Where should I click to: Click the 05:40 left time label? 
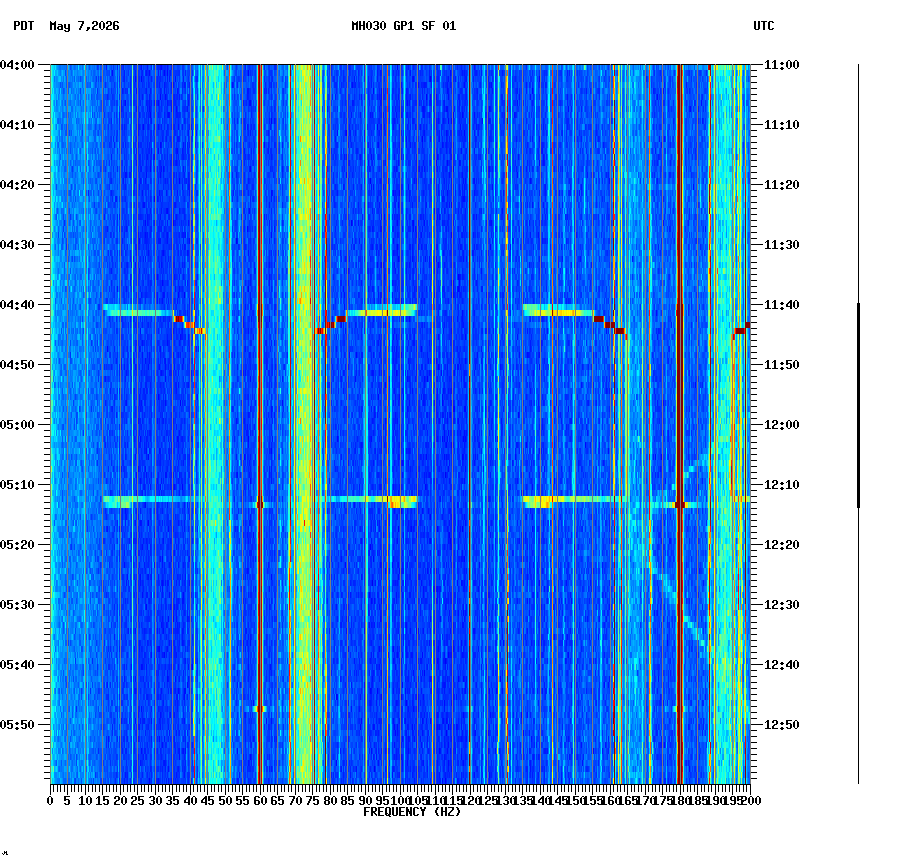point(17,665)
